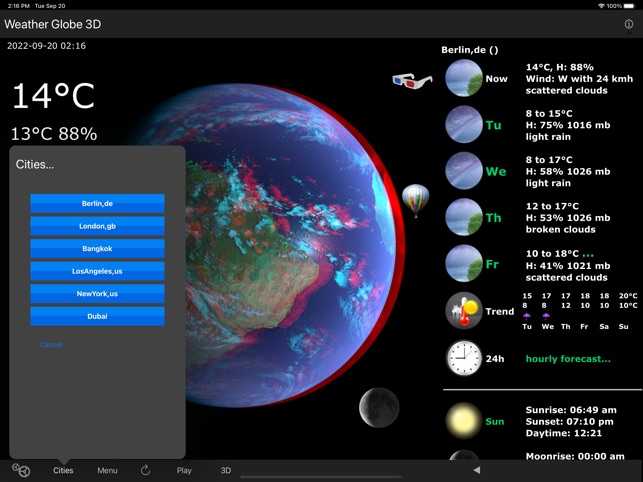Tap the 13°C 88% reading
Image resolution: width=643 pixels, height=482 pixels.
[54, 134]
